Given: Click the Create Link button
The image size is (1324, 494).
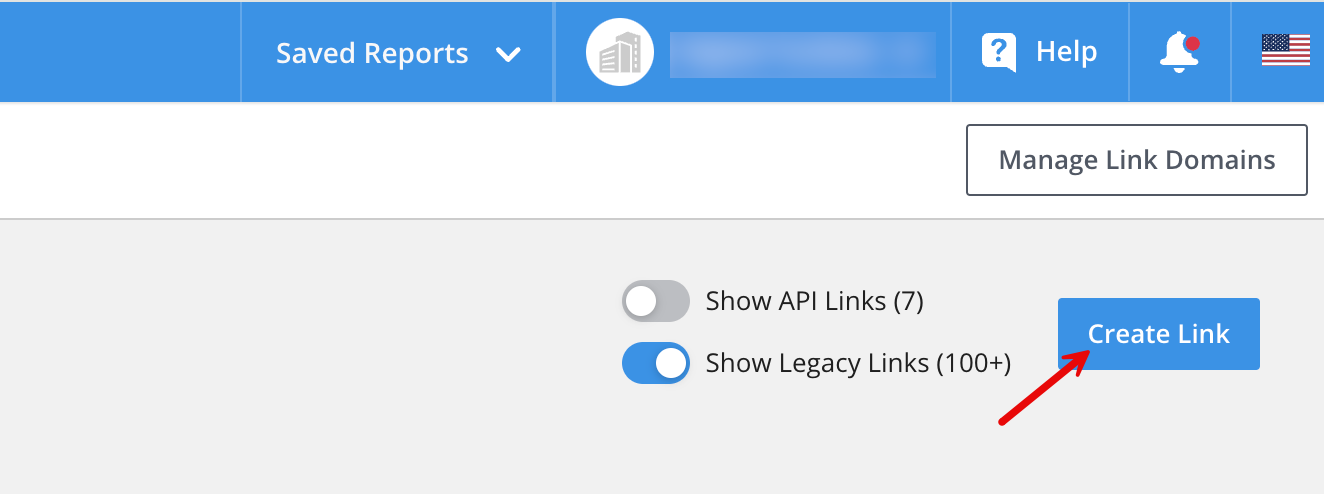Looking at the screenshot, I should (x=1159, y=334).
